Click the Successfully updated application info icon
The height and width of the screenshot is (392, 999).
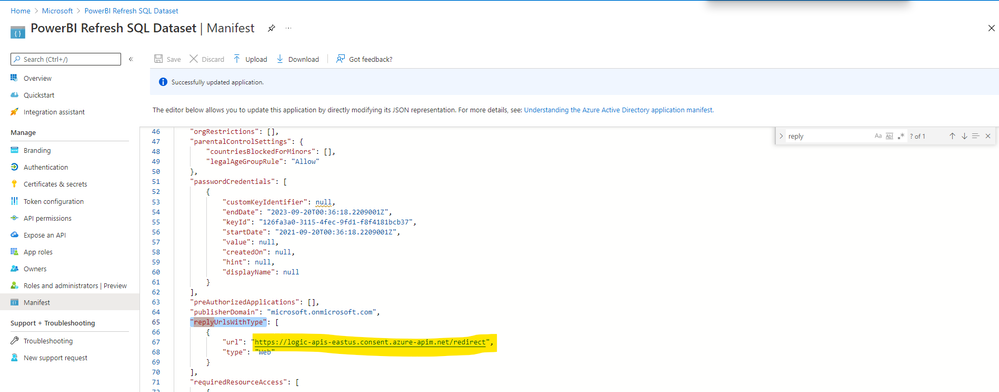162,82
